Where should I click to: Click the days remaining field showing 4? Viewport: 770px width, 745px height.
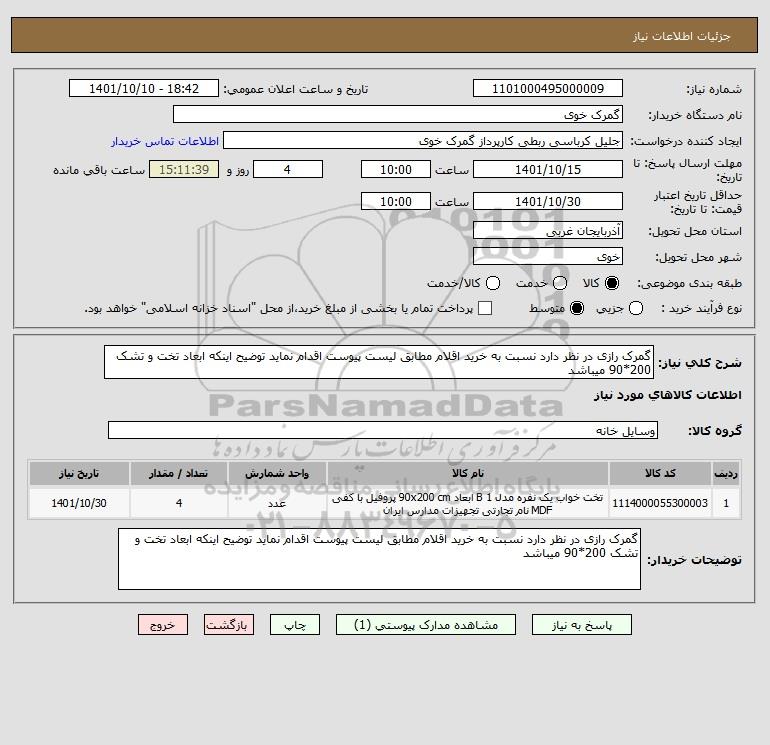[288, 169]
